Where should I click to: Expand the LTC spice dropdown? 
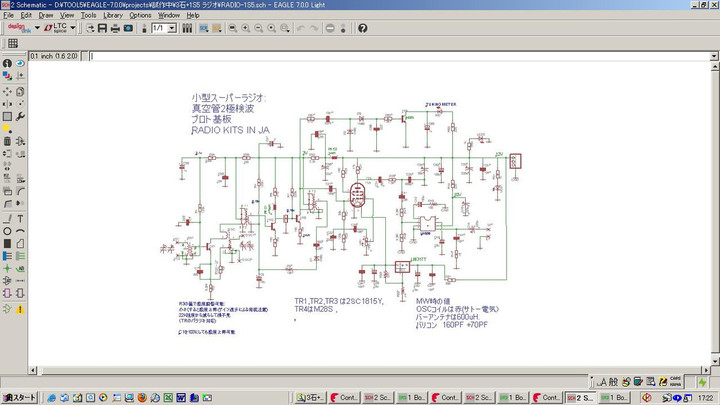(72, 28)
